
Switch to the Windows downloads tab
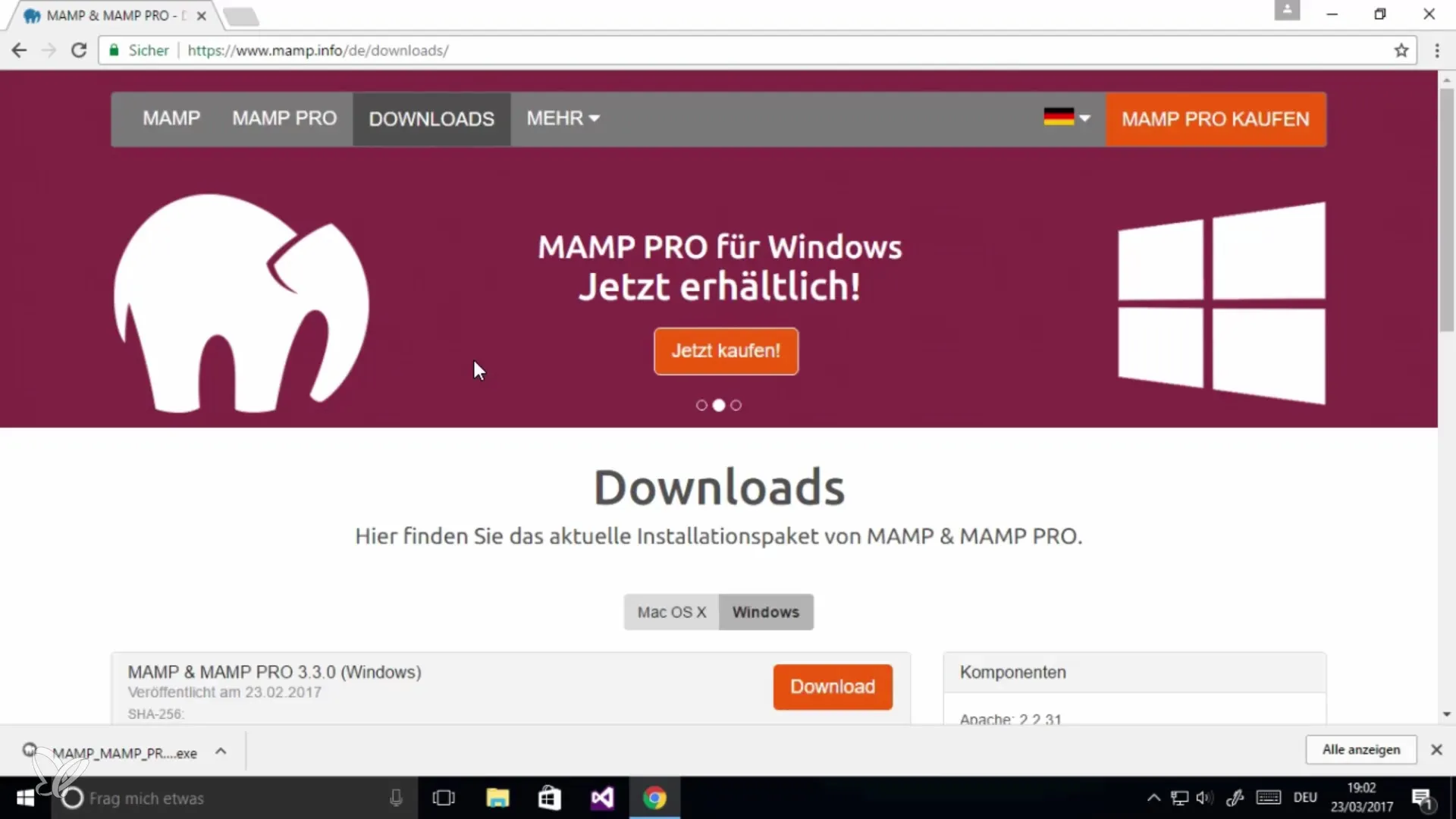pyautogui.click(x=766, y=612)
